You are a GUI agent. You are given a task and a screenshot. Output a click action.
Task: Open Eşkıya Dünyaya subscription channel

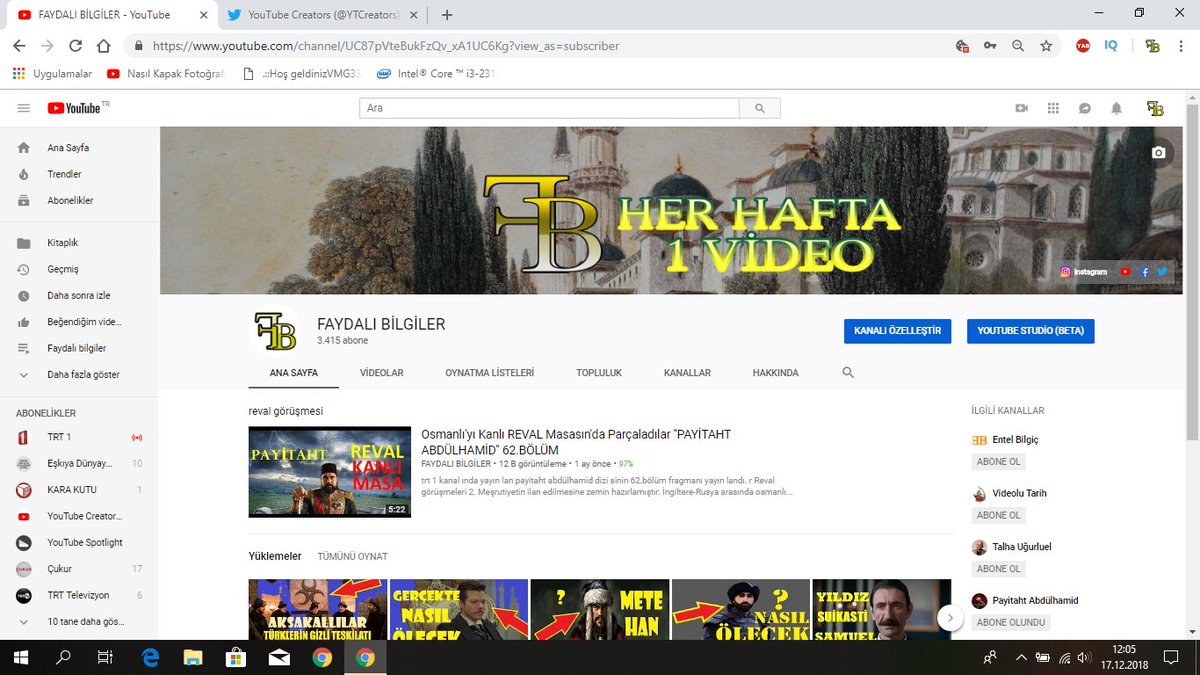[79, 464]
